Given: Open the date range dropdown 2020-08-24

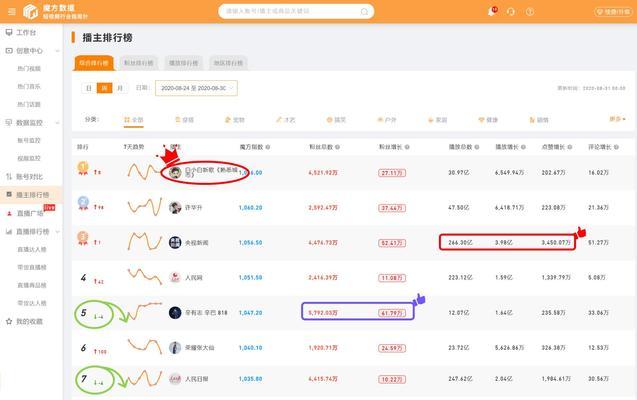Looking at the screenshot, I should click(x=196, y=88).
